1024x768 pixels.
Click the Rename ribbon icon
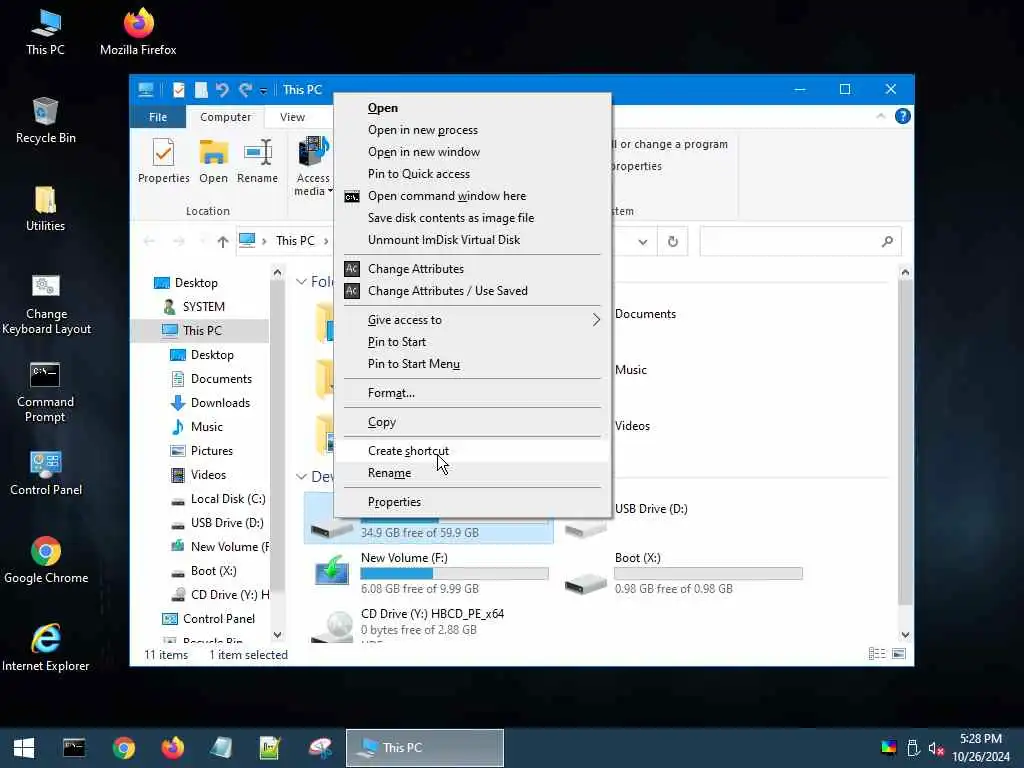257,161
